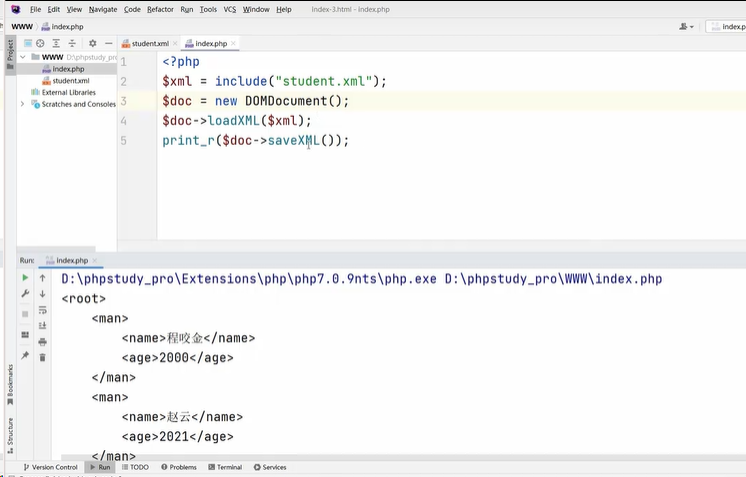This screenshot has width=746, height=477.
Task: Switch to the student.xml editor tab
Action: click(x=149, y=44)
